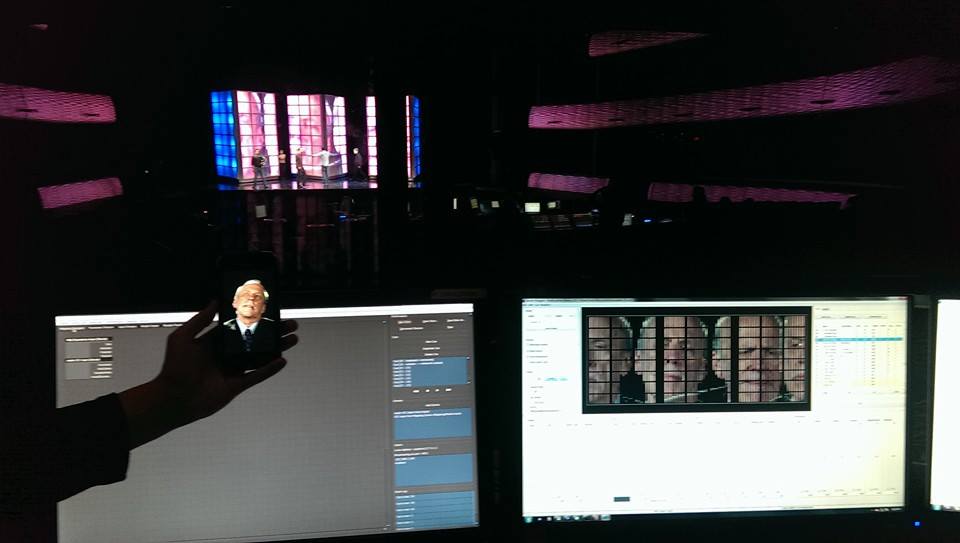960x543 pixels.
Task: Click the cyan slider bar in the left settings panel
Action: [x=555, y=379]
